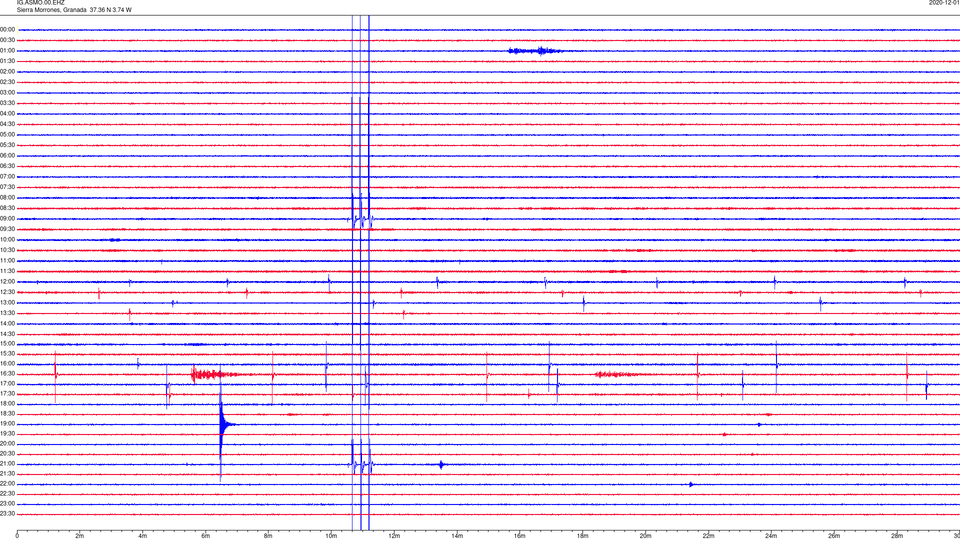Image resolution: width=960 pixels, height=540 pixels.
Task: Select the 00:00 trace time label
Action: point(7,29)
